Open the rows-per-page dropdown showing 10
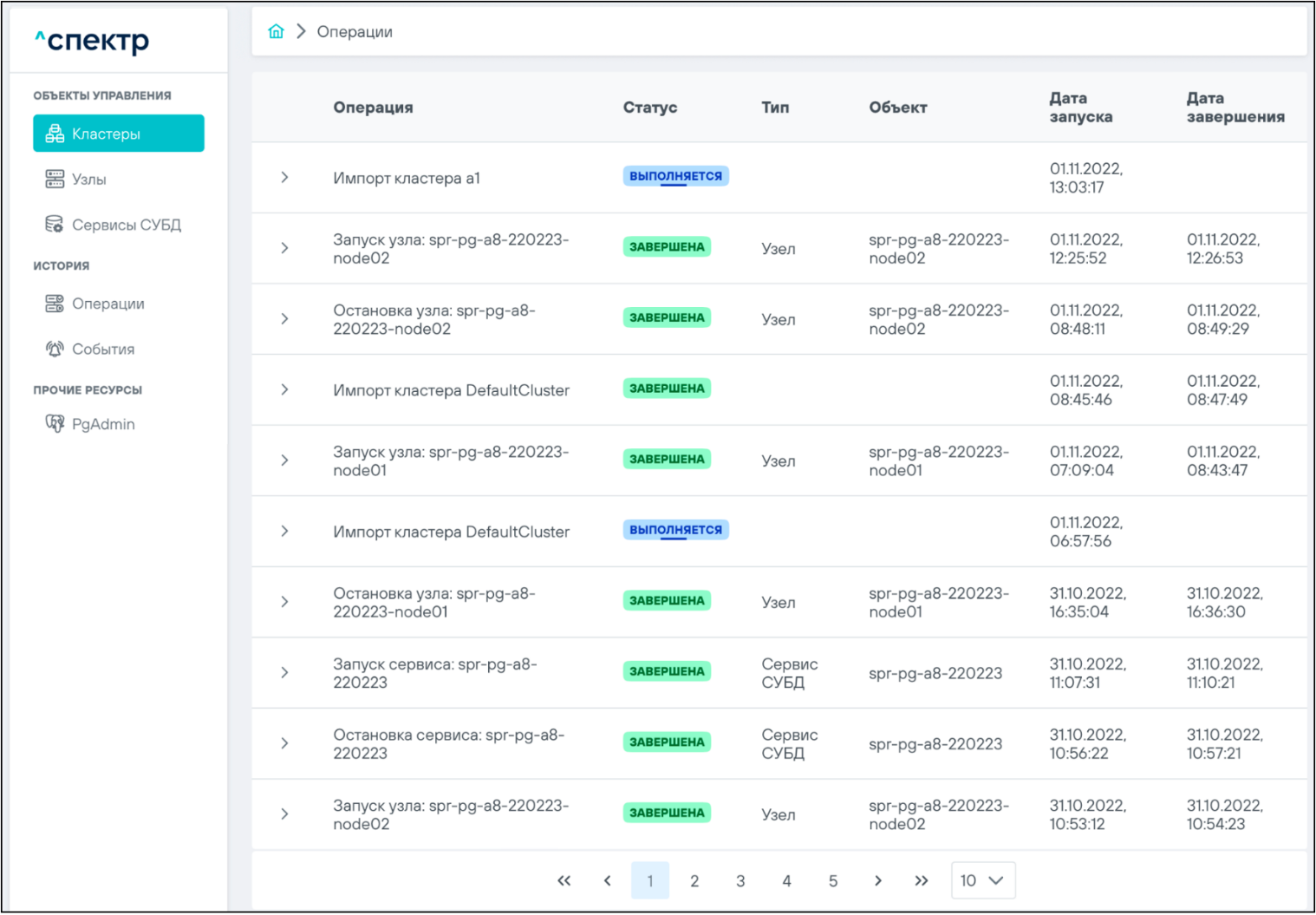The height and width of the screenshot is (915, 1316). 982,880
